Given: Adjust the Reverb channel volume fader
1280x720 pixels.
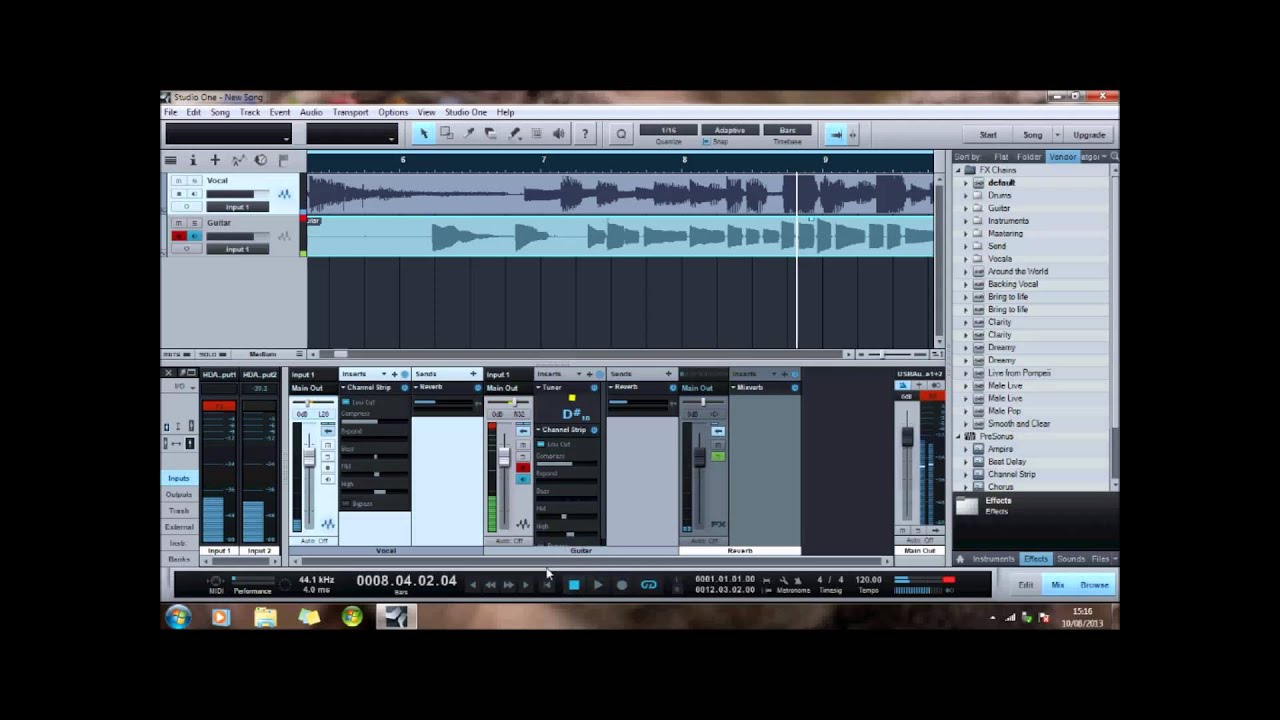Looking at the screenshot, I should coord(699,457).
